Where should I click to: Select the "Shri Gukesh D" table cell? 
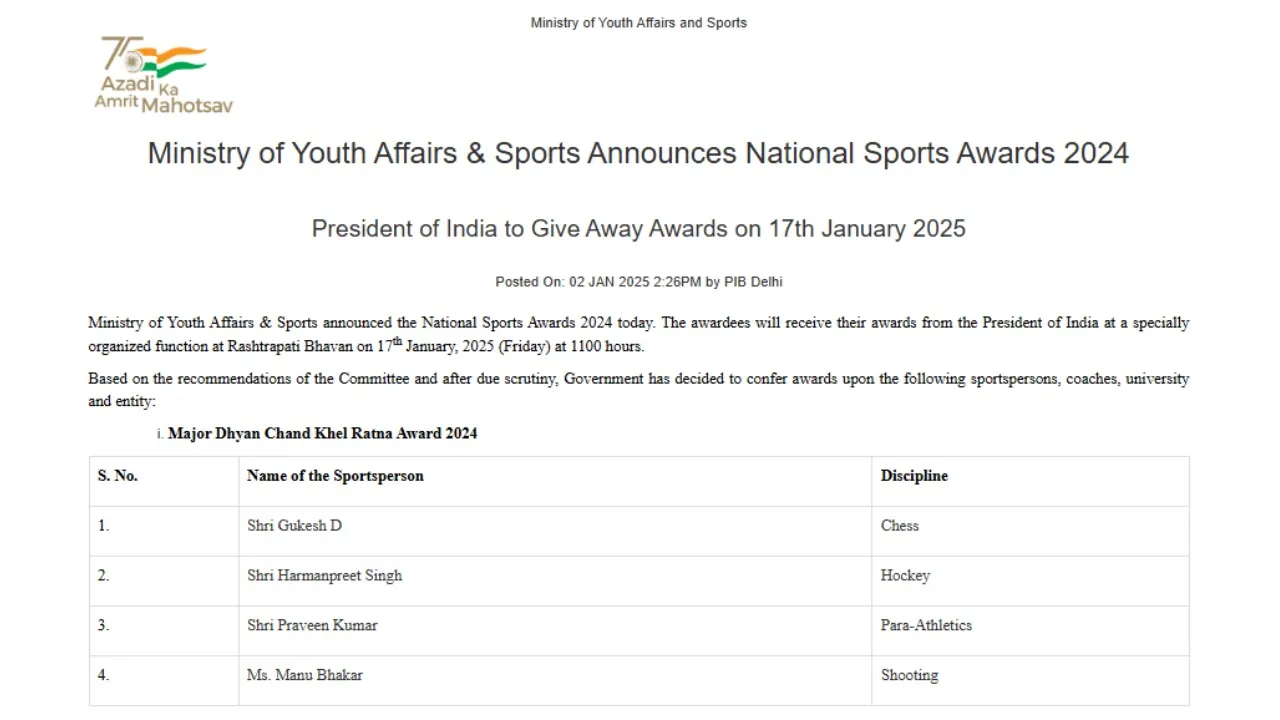click(294, 526)
